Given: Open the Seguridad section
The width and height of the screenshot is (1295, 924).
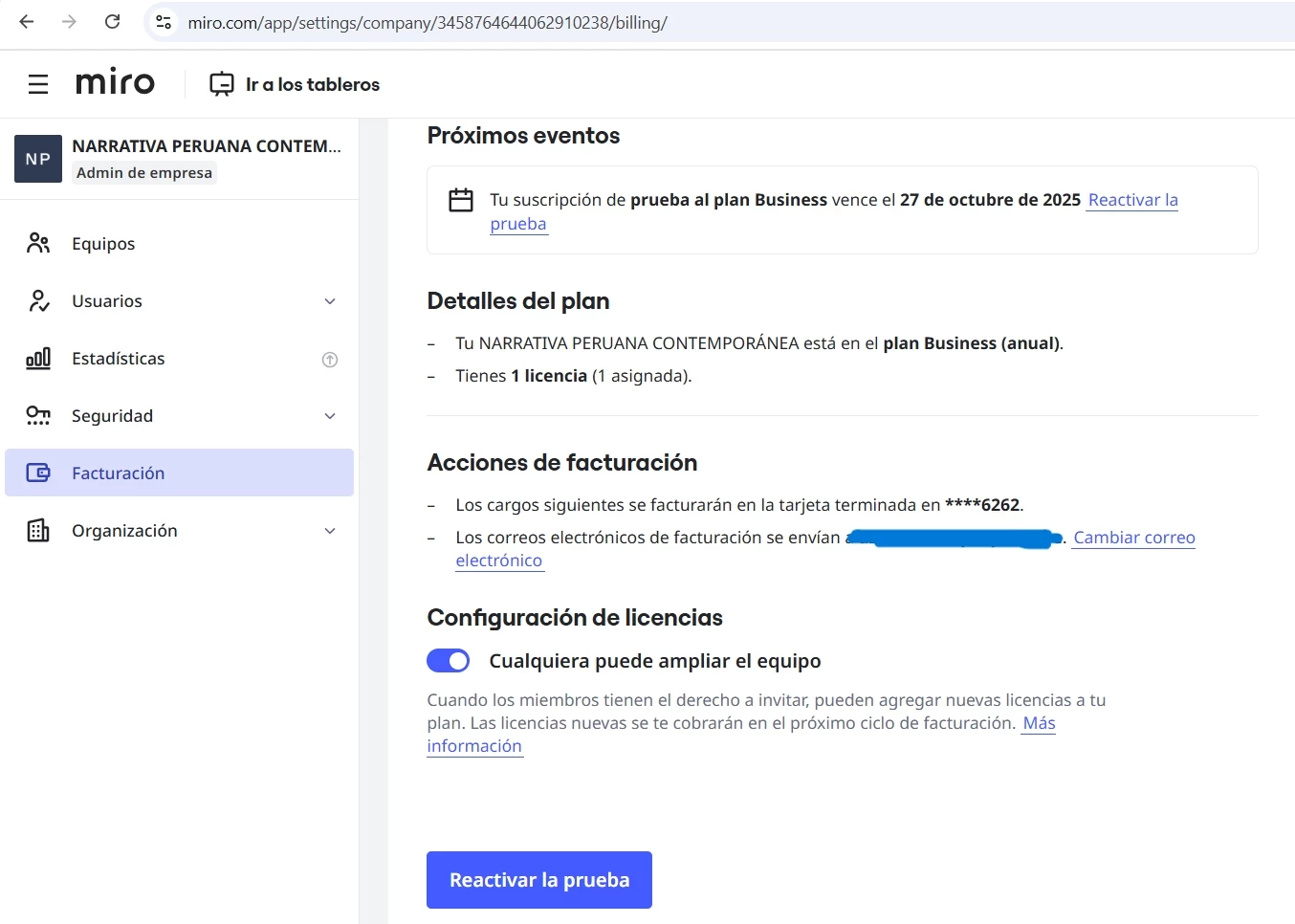Looking at the screenshot, I should pos(179,415).
